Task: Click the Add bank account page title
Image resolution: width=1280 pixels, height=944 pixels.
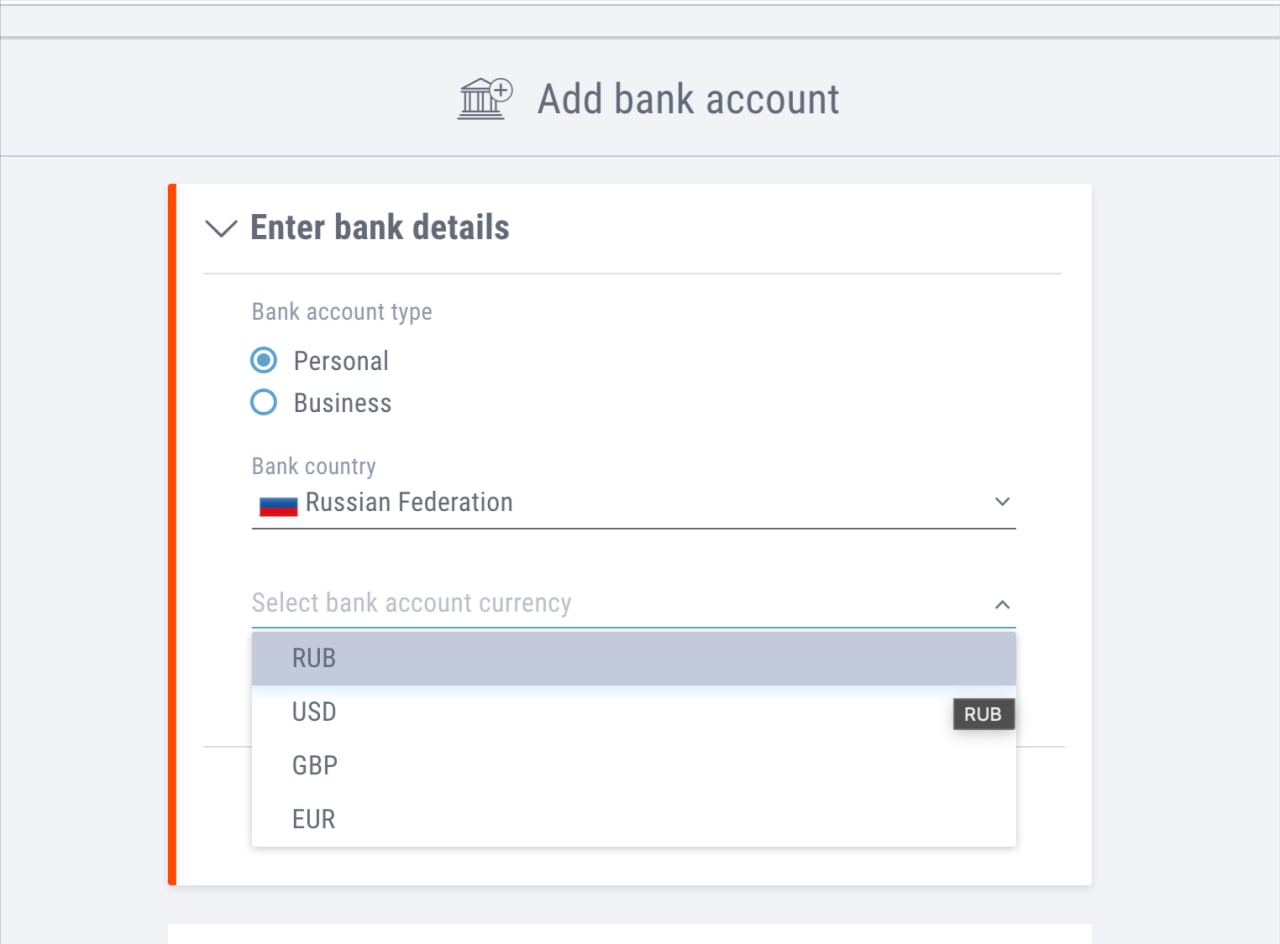Action: (x=688, y=99)
